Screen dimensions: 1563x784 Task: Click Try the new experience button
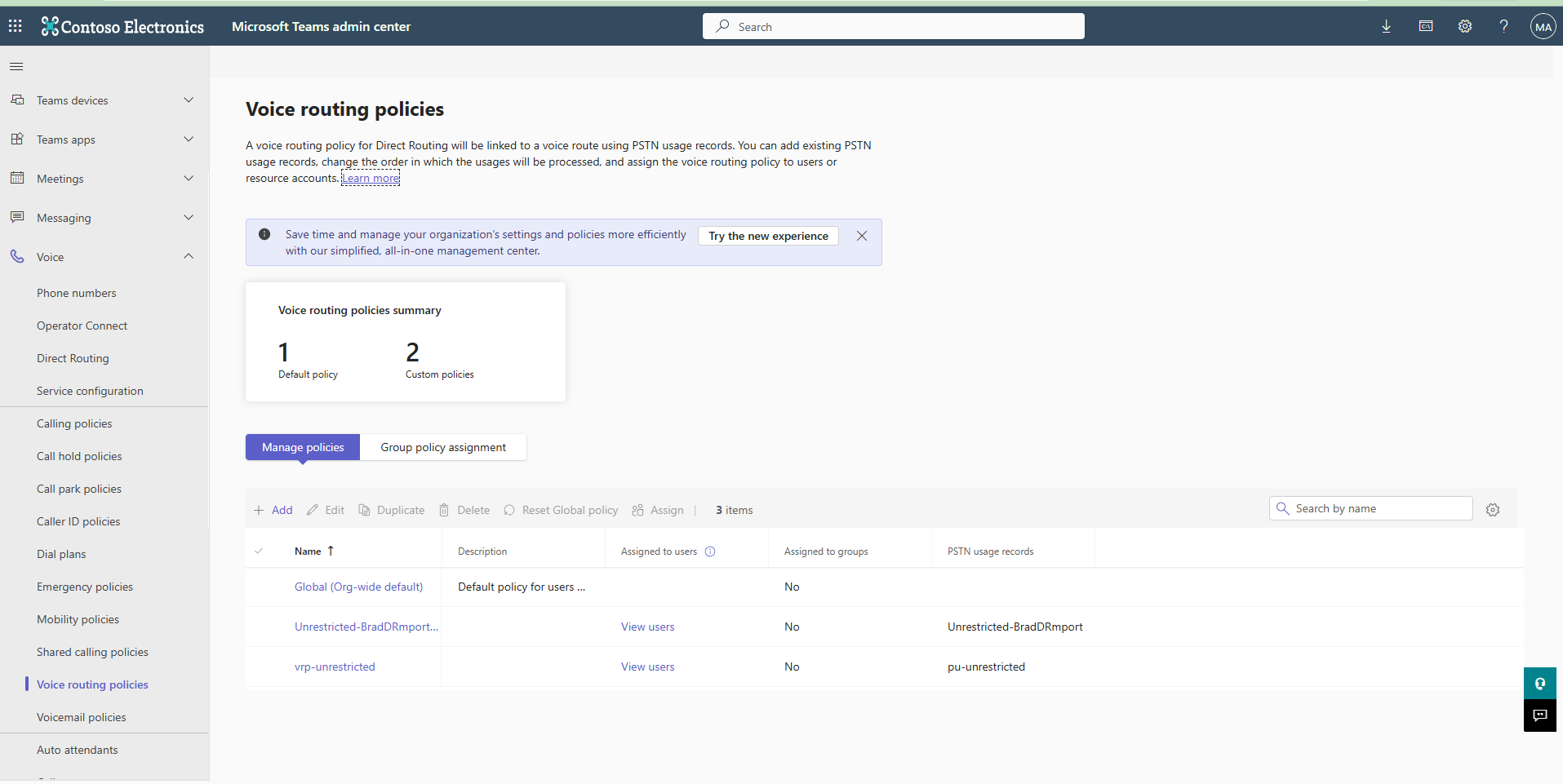[x=768, y=236]
